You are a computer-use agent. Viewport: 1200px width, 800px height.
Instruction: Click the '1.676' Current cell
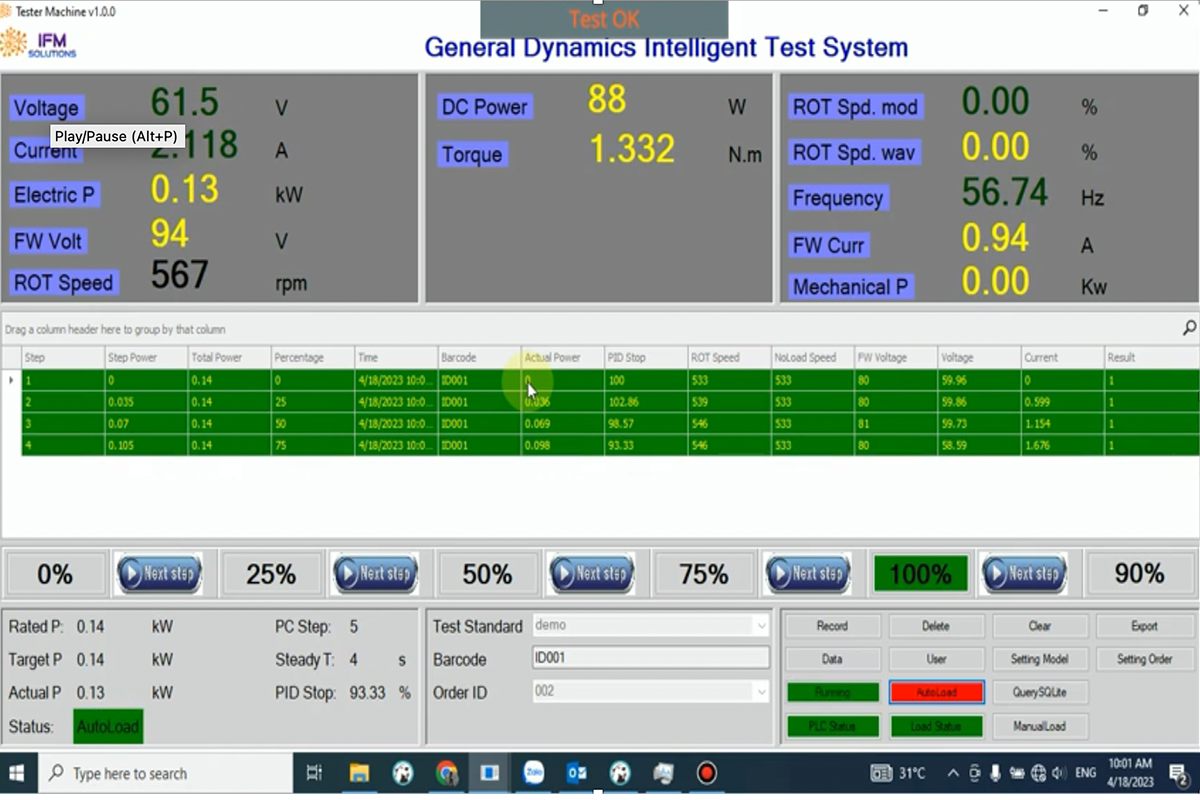[x=1063, y=445]
